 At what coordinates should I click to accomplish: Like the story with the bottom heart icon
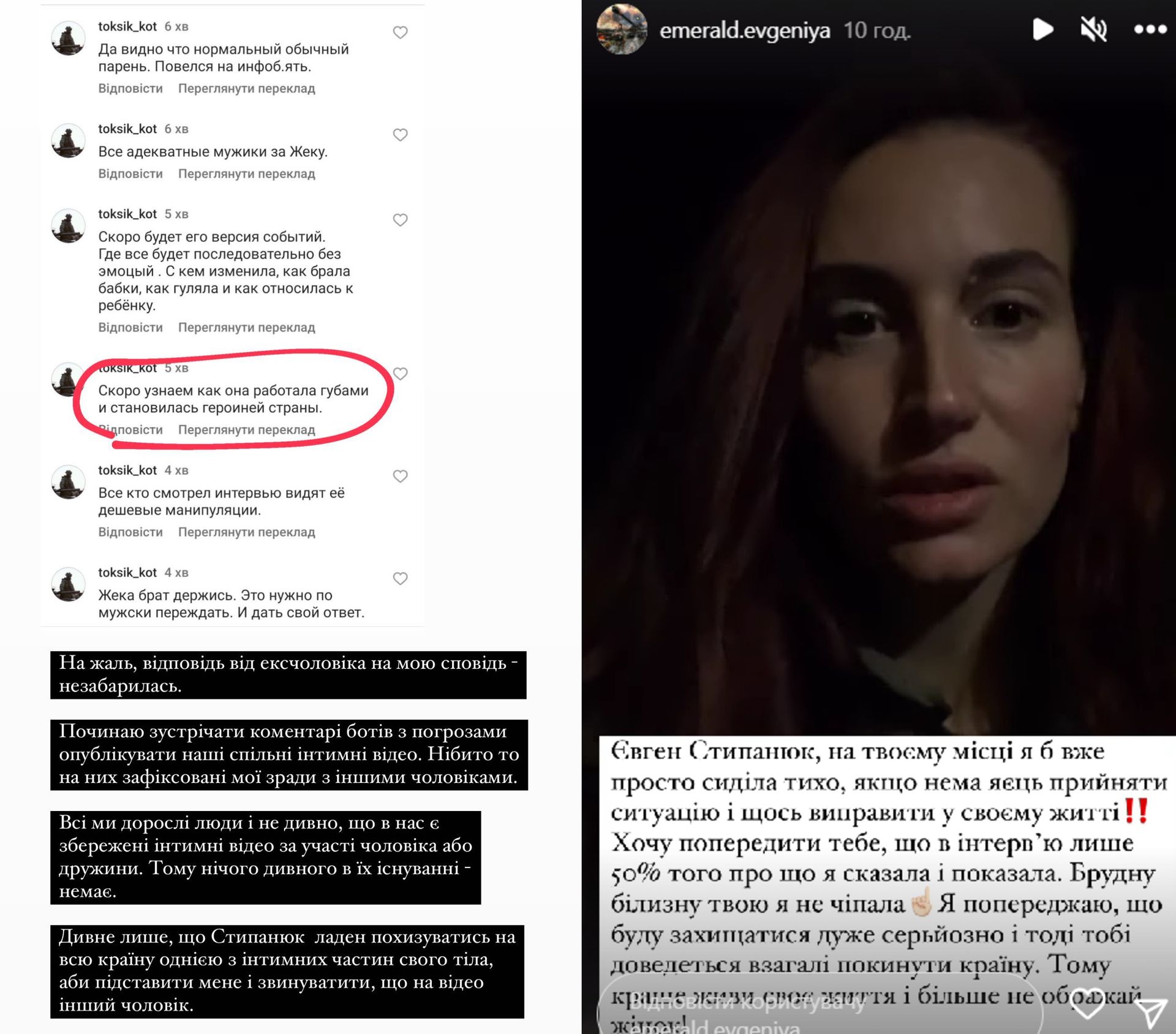[1087, 1003]
